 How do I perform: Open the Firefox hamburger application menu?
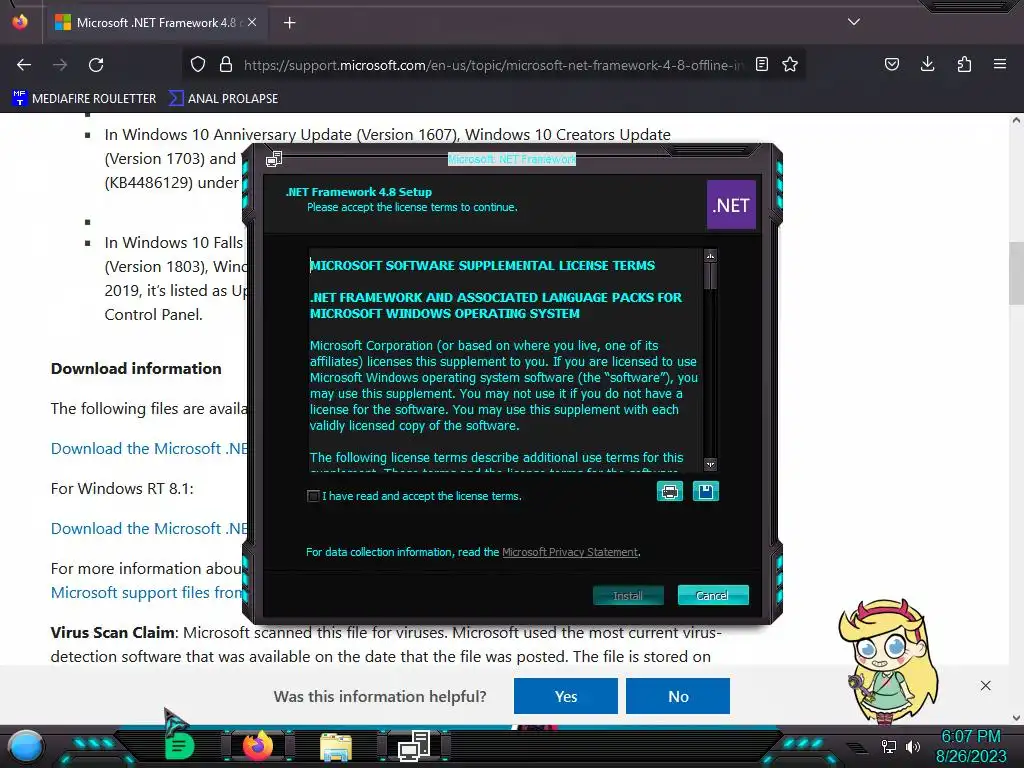point(1000,65)
